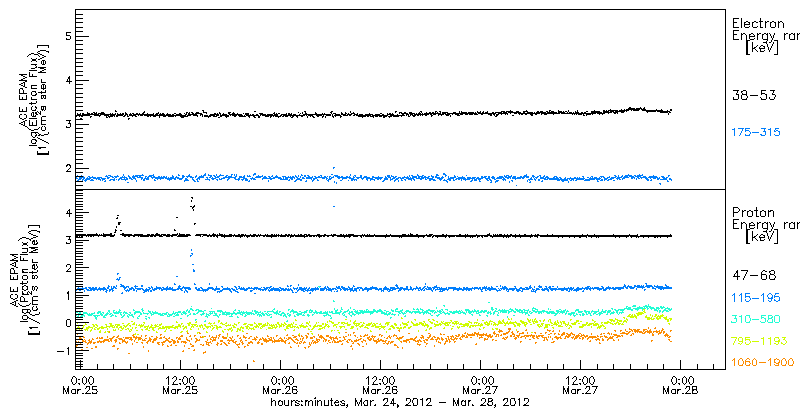Click the 0:00 Mar.25 time axis label

pos(83,386)
